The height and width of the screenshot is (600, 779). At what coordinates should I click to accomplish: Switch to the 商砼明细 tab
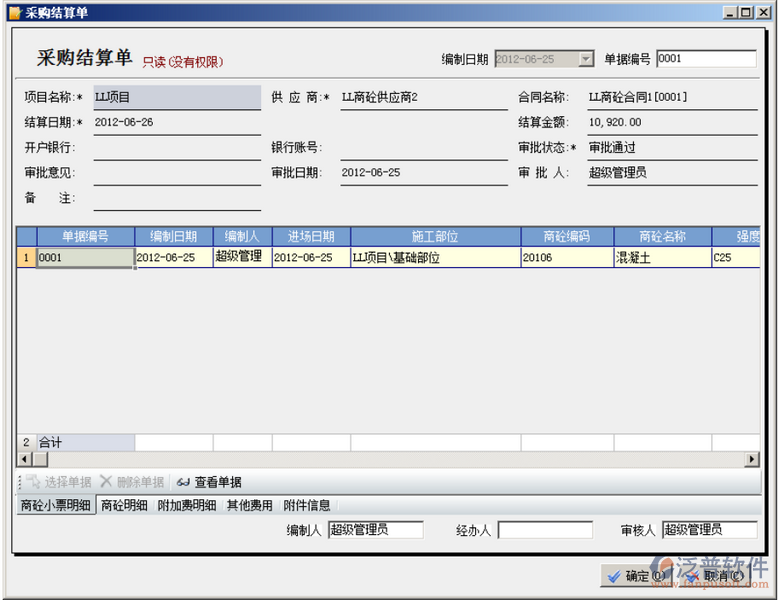[x=124, y=506]
